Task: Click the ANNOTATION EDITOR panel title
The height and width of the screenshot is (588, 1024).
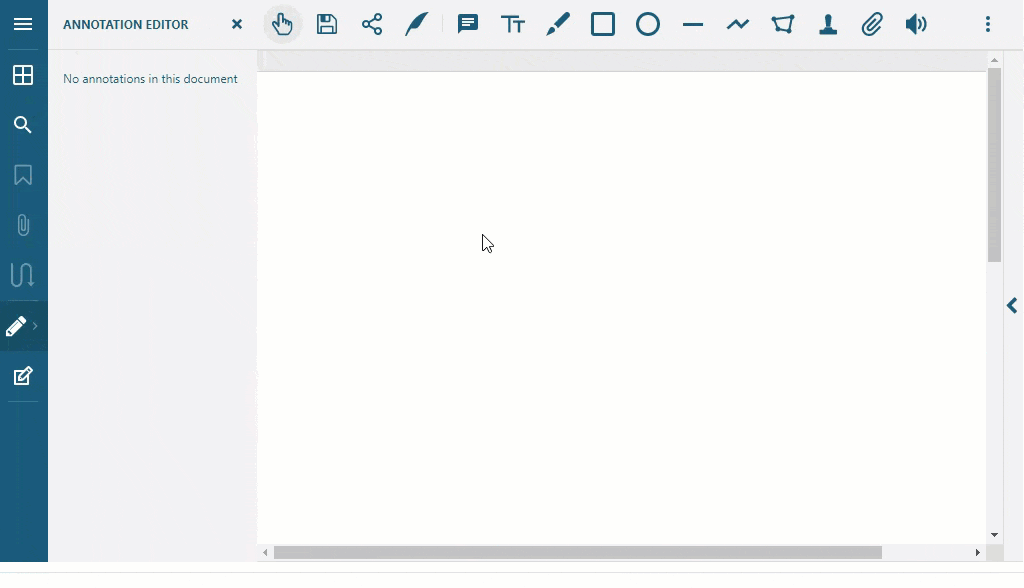Action: pos(125,24)
